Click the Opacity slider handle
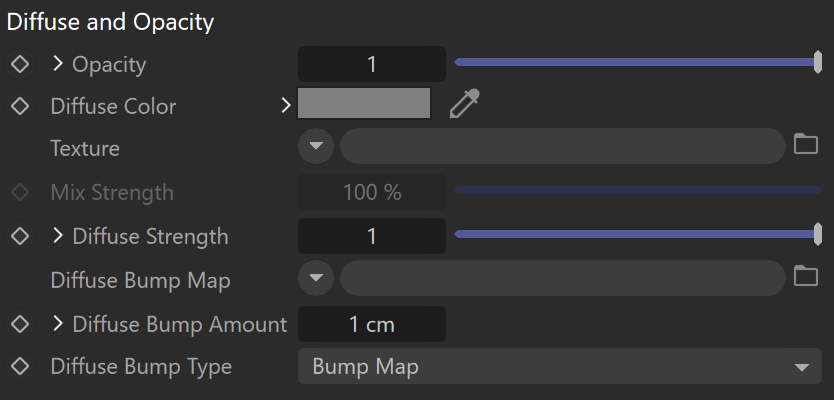The width and height of the screenshot is (834, 400). pos(818,63)
